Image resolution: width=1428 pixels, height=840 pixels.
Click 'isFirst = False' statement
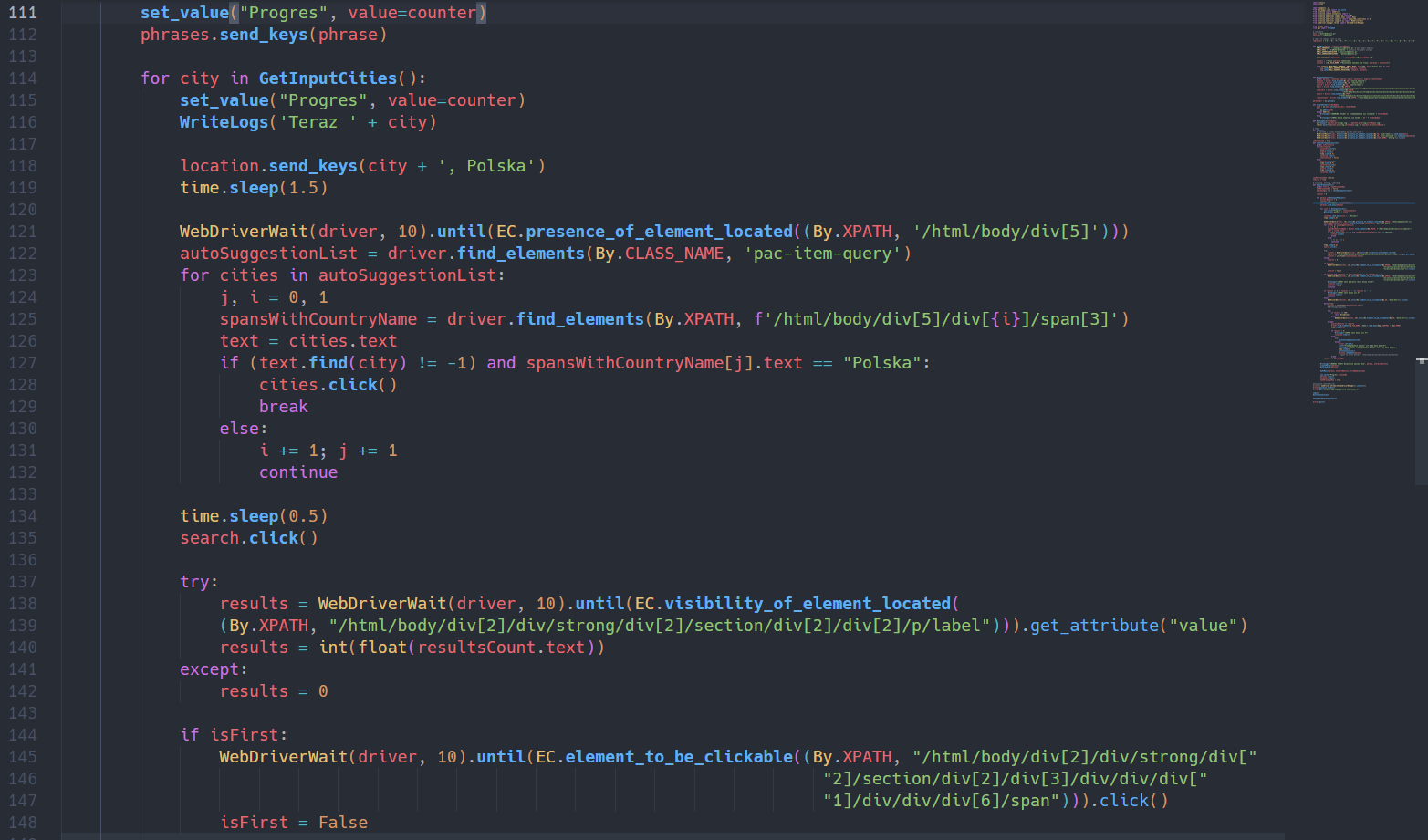pyautogui.click(x=294, y=823)
